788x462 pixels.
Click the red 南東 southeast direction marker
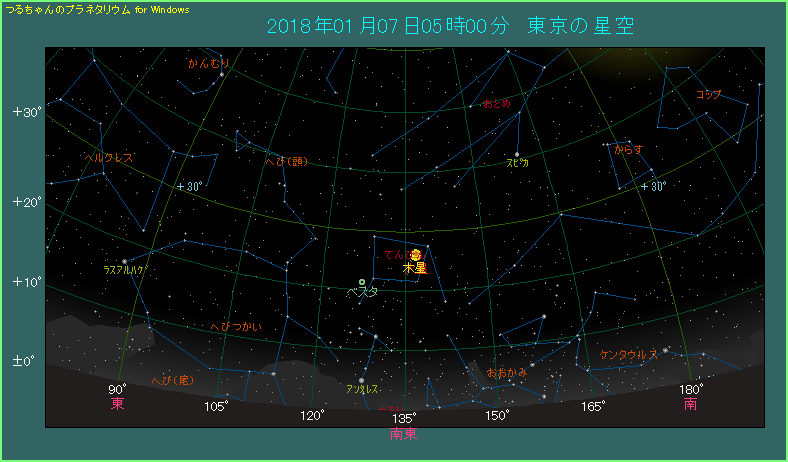tap(404, 434)
